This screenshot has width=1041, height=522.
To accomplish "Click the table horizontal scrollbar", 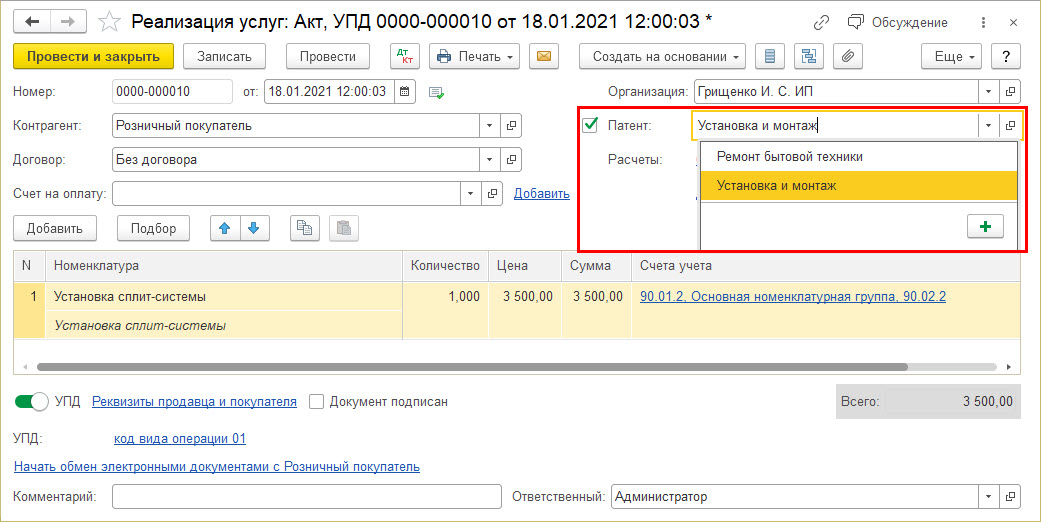I will click(472, 367).
